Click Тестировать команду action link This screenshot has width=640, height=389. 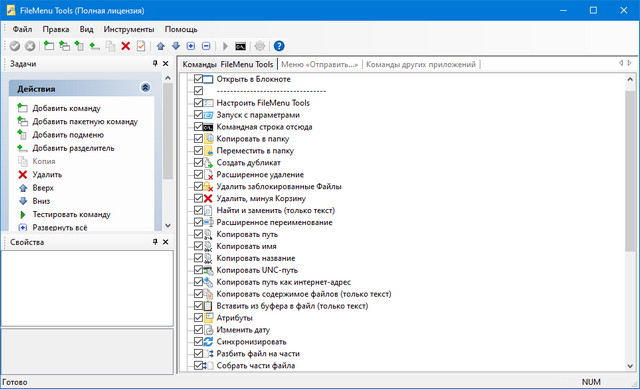pyautogui.click(x=71, y=214)
